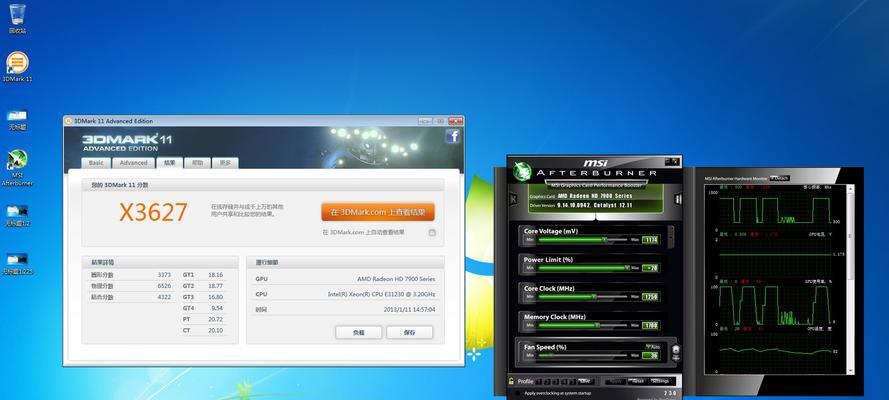Screen dimensions: 889x400
Task: Click the Power Limit value field +20
Action: point(650,267)
